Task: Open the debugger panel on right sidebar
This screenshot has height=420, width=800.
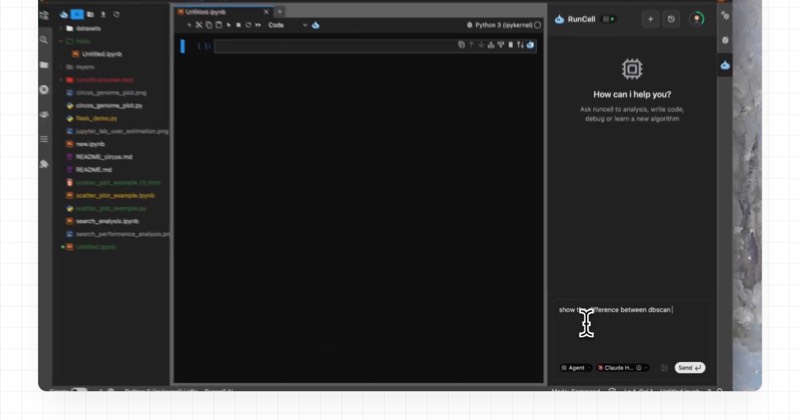Action: pos(725,40)
